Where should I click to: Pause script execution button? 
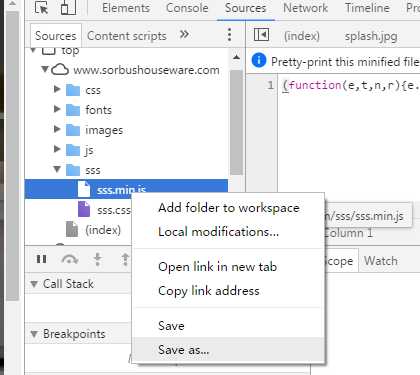coord(41,259)
